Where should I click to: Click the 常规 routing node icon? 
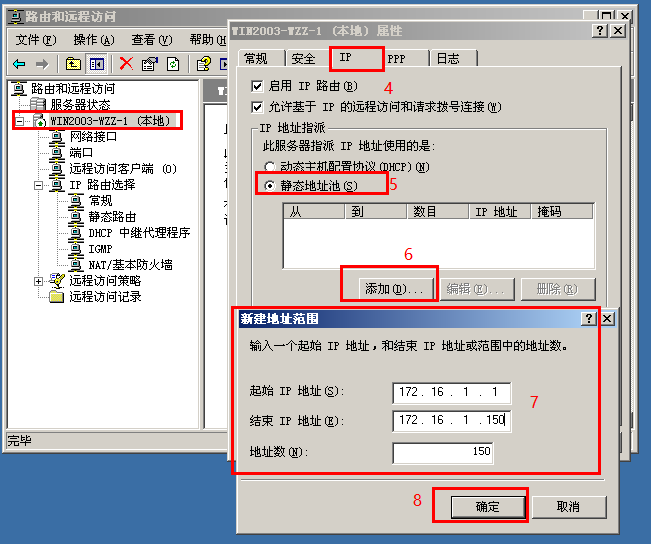pos(76,201)
